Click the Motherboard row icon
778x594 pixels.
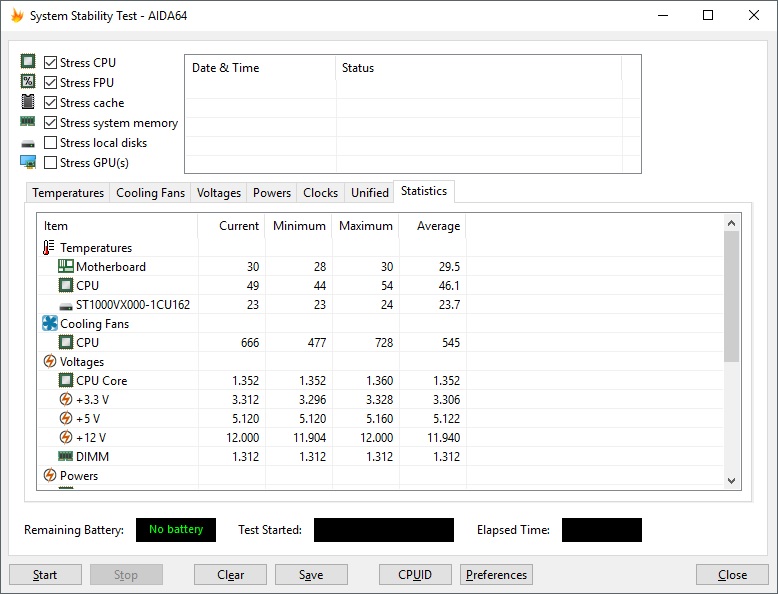[65, 266]
